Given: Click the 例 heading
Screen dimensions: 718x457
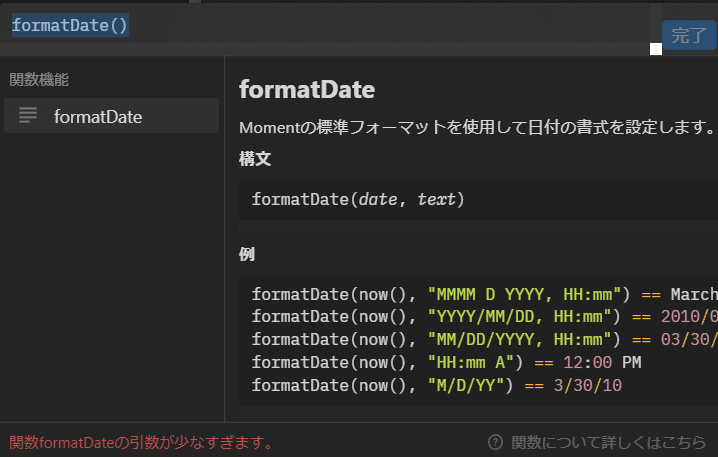Looking at the screenshot, I should coord(247,254).
